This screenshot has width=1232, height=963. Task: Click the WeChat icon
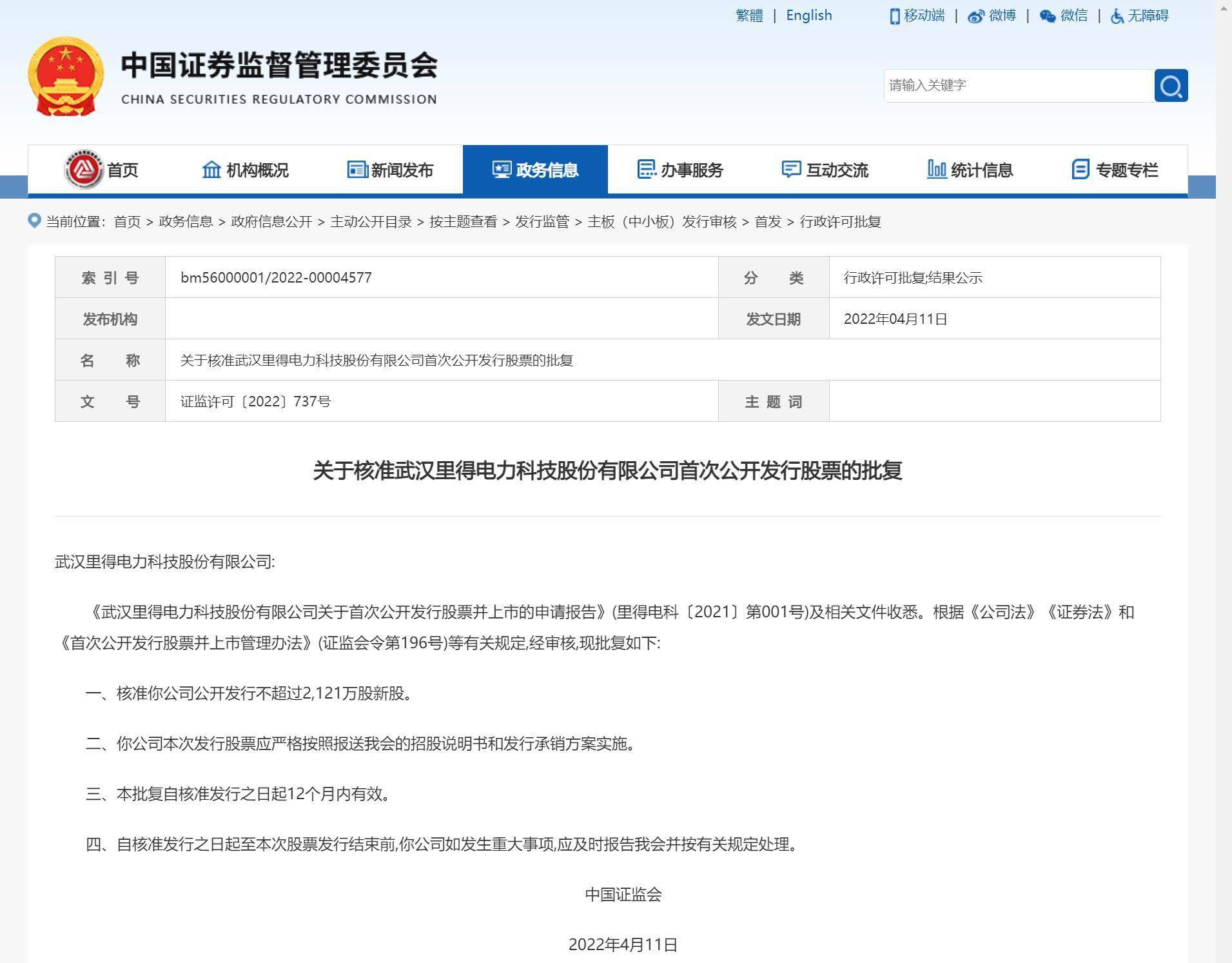click(x=1048, y=16)
